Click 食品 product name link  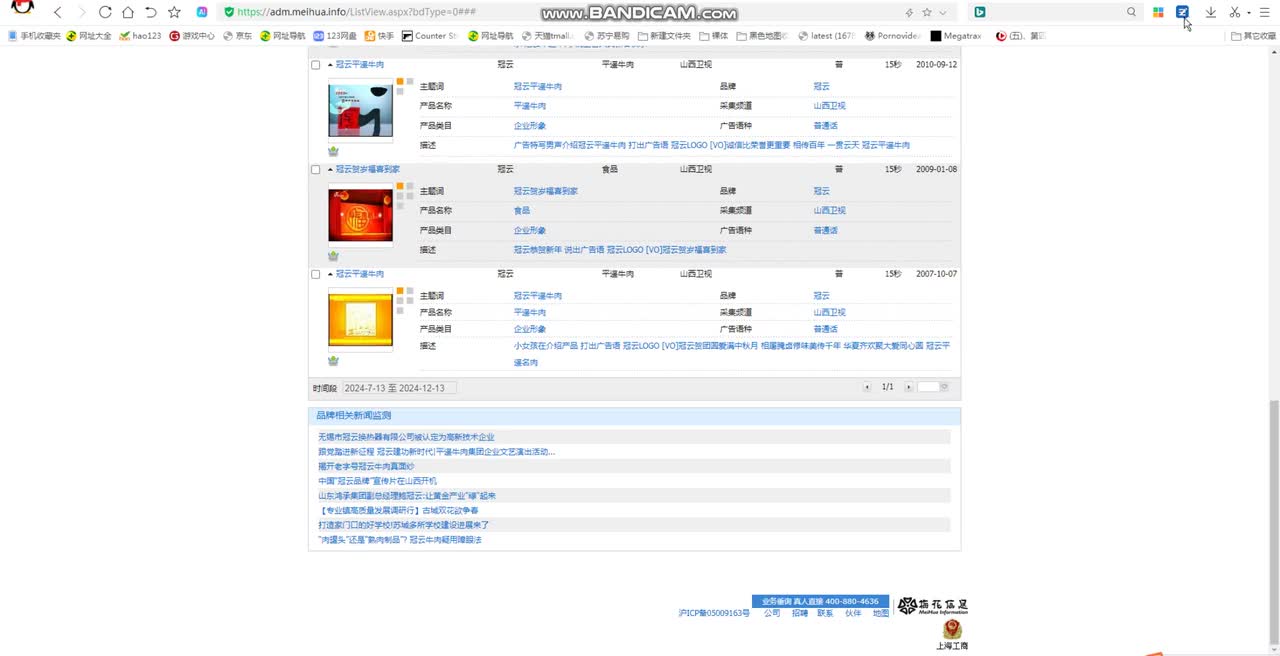(522, 211)
